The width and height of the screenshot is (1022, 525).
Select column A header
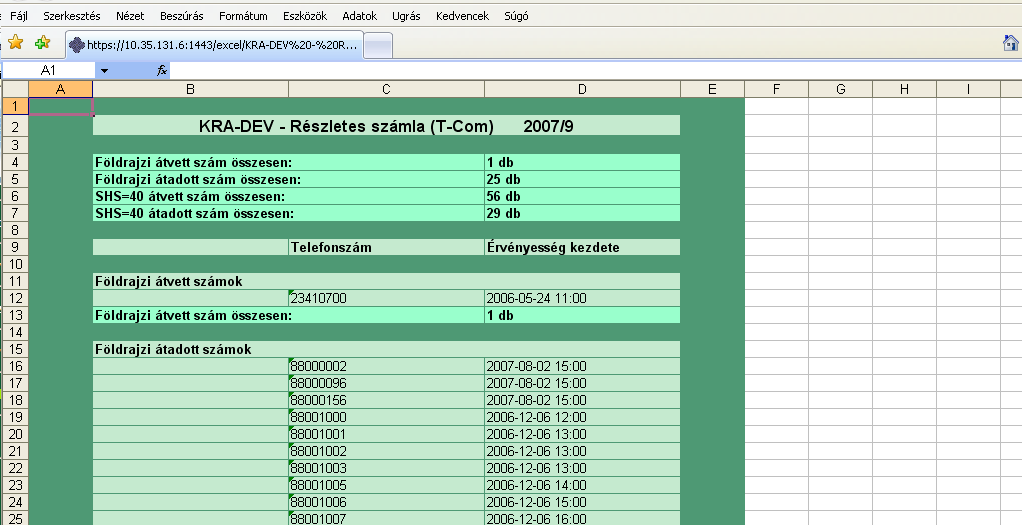(x=61, y=89)
